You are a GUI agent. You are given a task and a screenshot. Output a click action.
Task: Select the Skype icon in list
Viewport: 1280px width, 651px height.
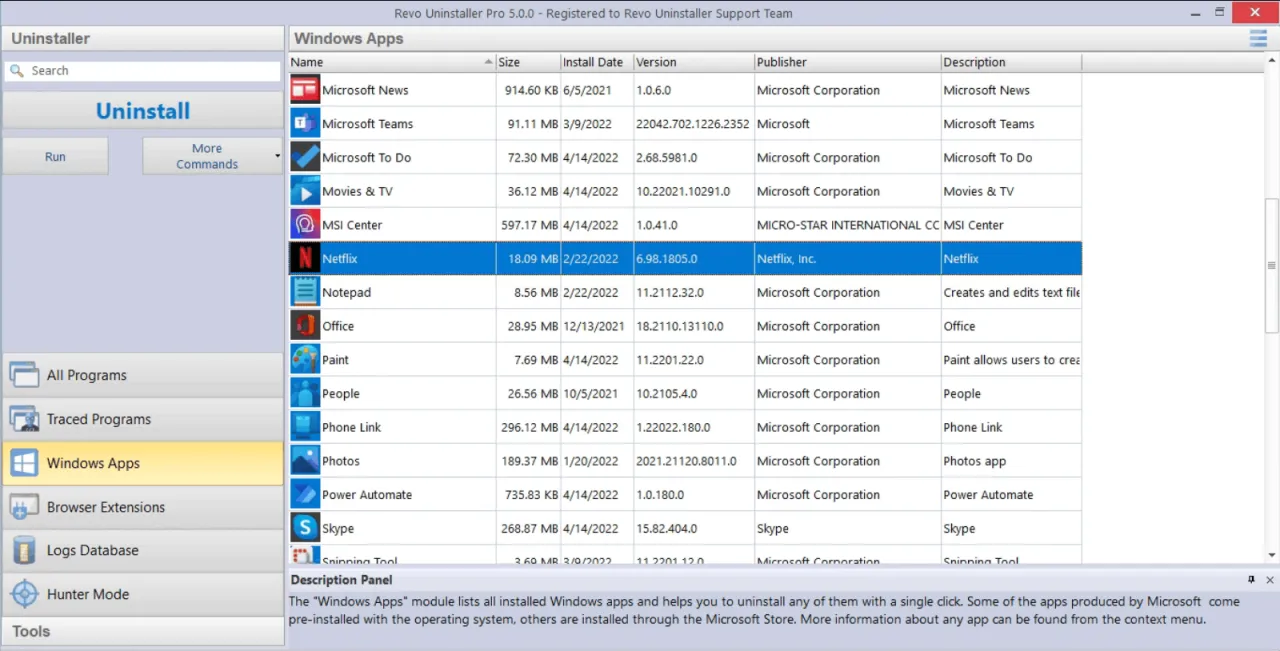[305, 528]
